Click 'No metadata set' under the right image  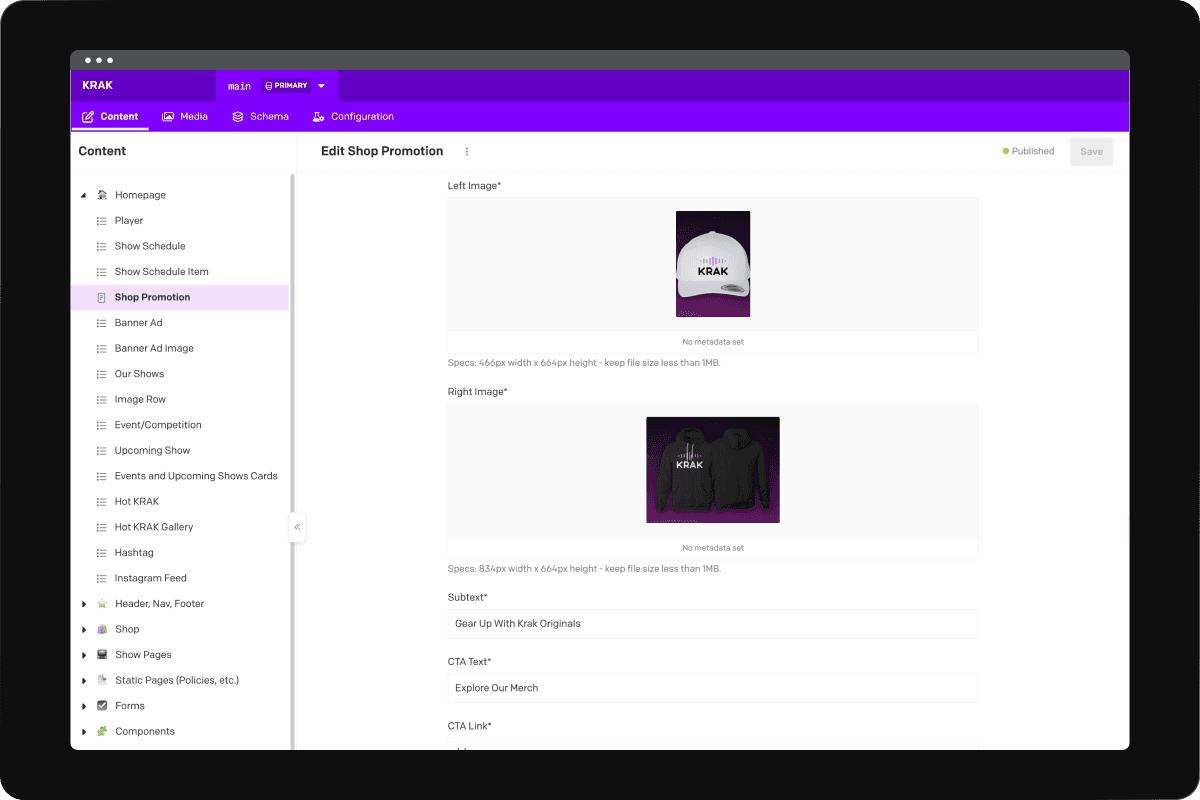(713, 548)
